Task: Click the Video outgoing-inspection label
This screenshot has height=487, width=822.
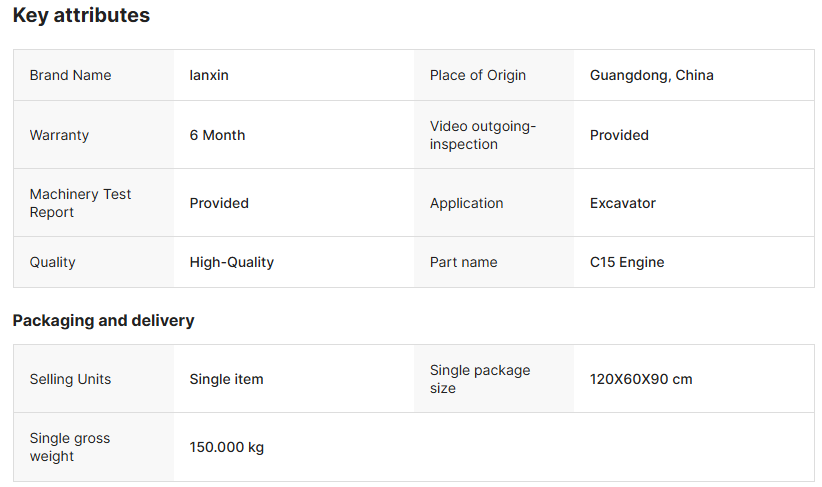Action: click(483, 135)
